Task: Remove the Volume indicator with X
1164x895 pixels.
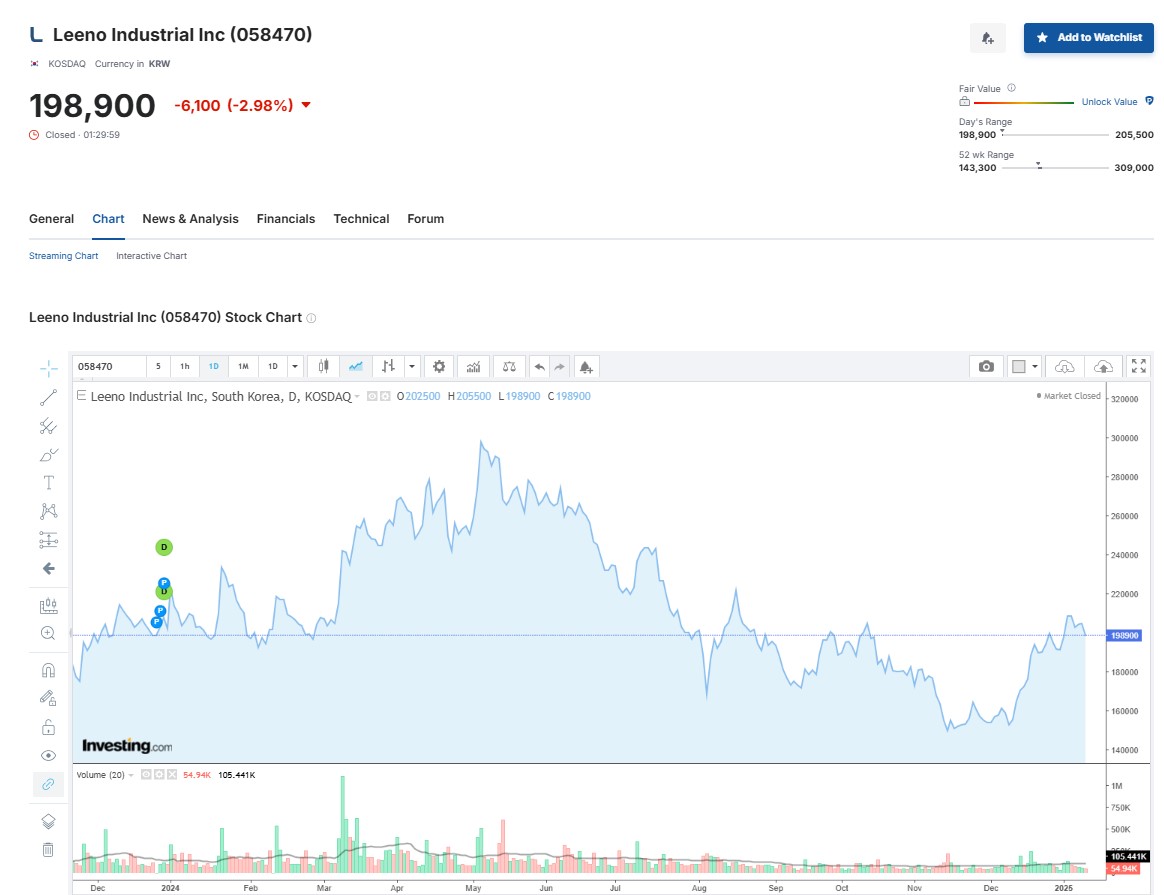Action: tap(172, 775)
